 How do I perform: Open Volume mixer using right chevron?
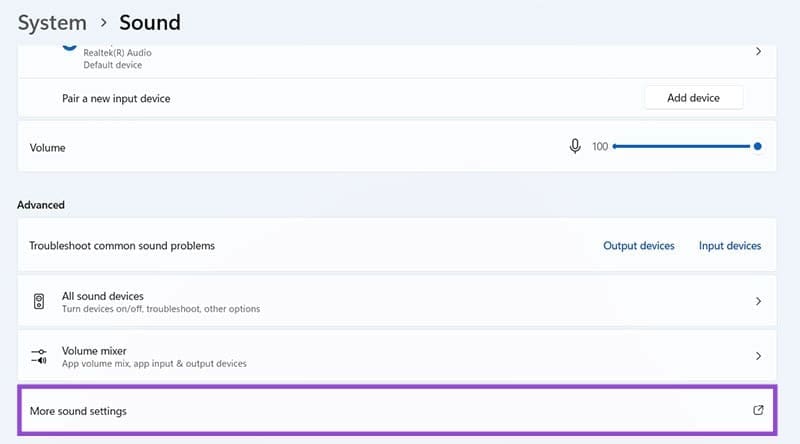758,356
